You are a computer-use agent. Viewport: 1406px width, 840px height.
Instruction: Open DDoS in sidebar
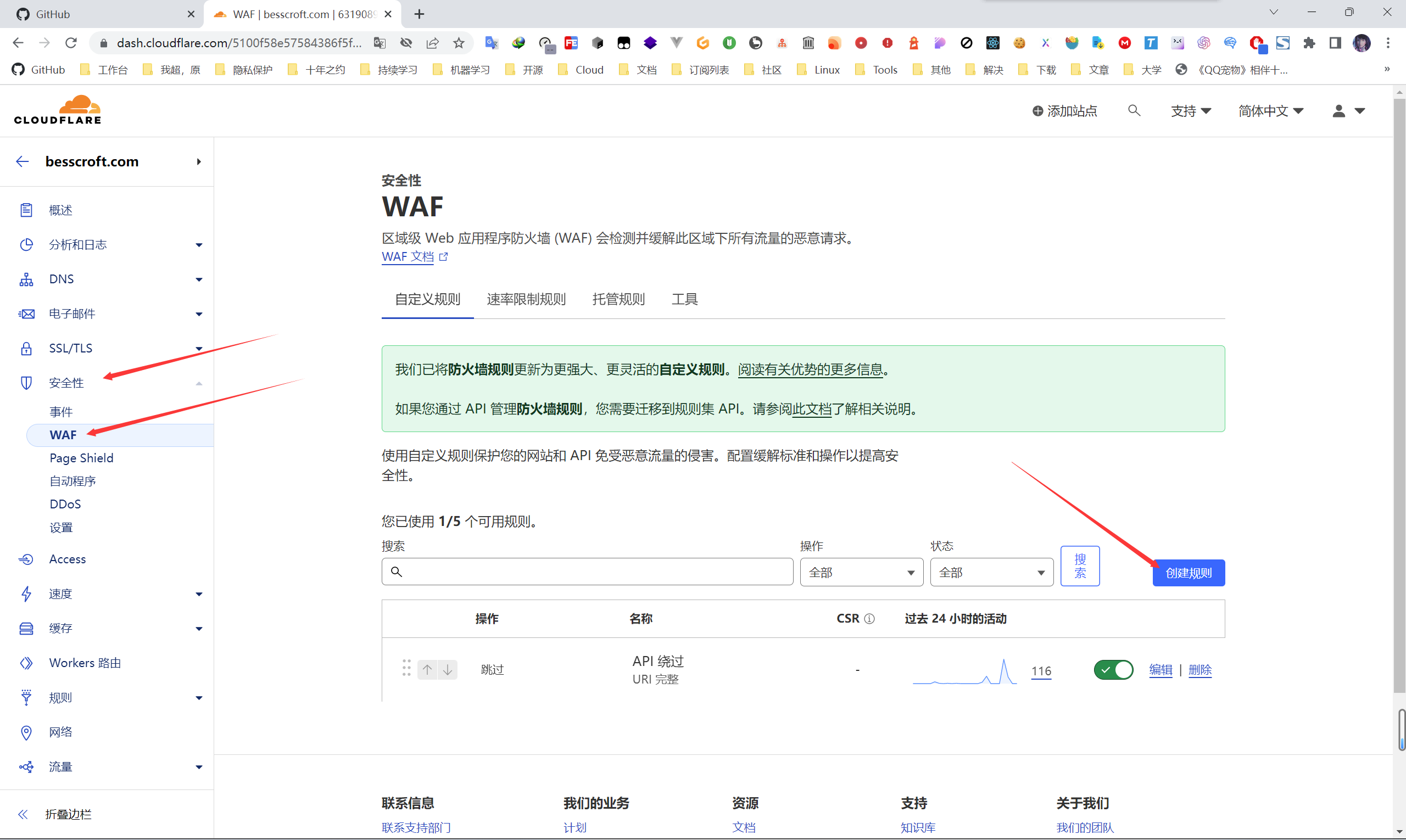pyautogui.click(x=65, y=504)
